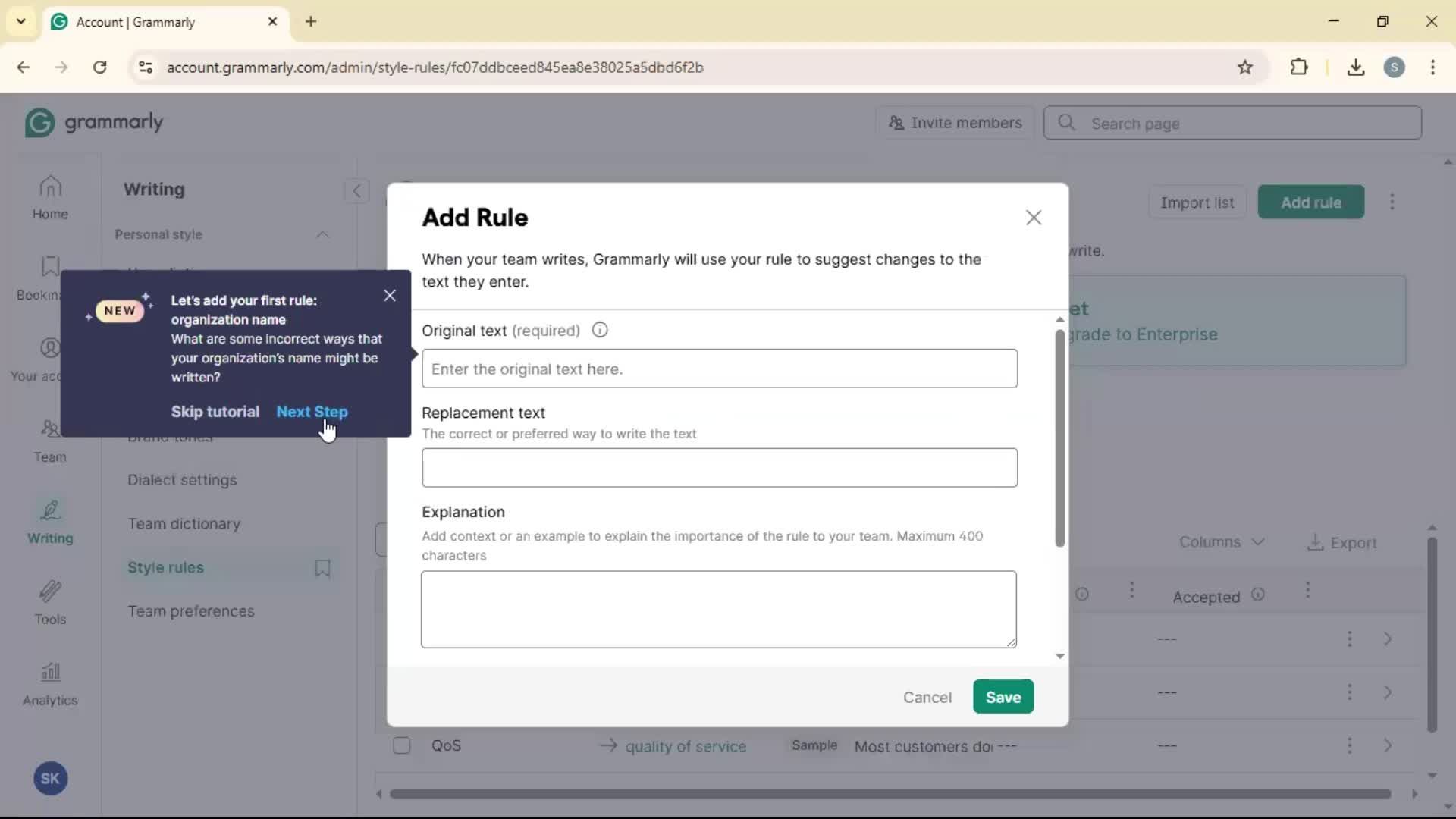Click into the Original text field
1456x819 pixels.
point(719,369)
